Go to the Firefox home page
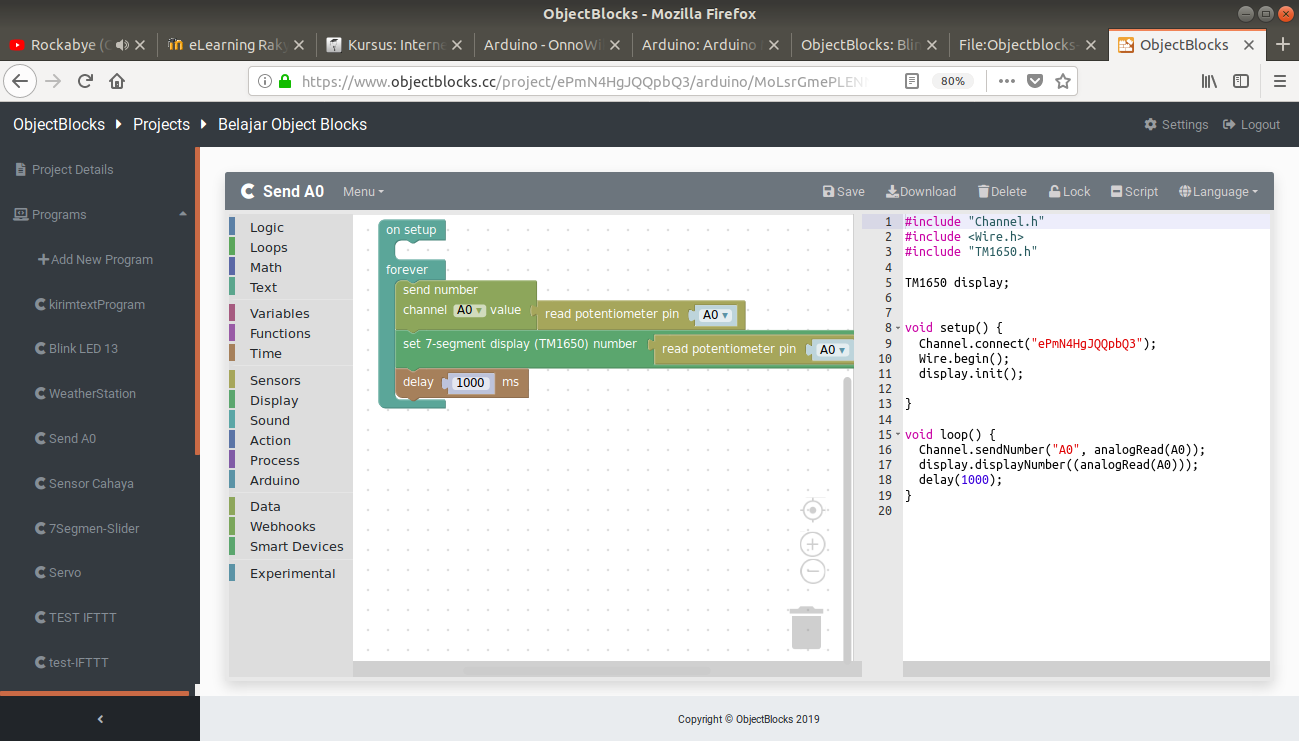Viewport: 1299px width, 741px height. click(117, 81)
